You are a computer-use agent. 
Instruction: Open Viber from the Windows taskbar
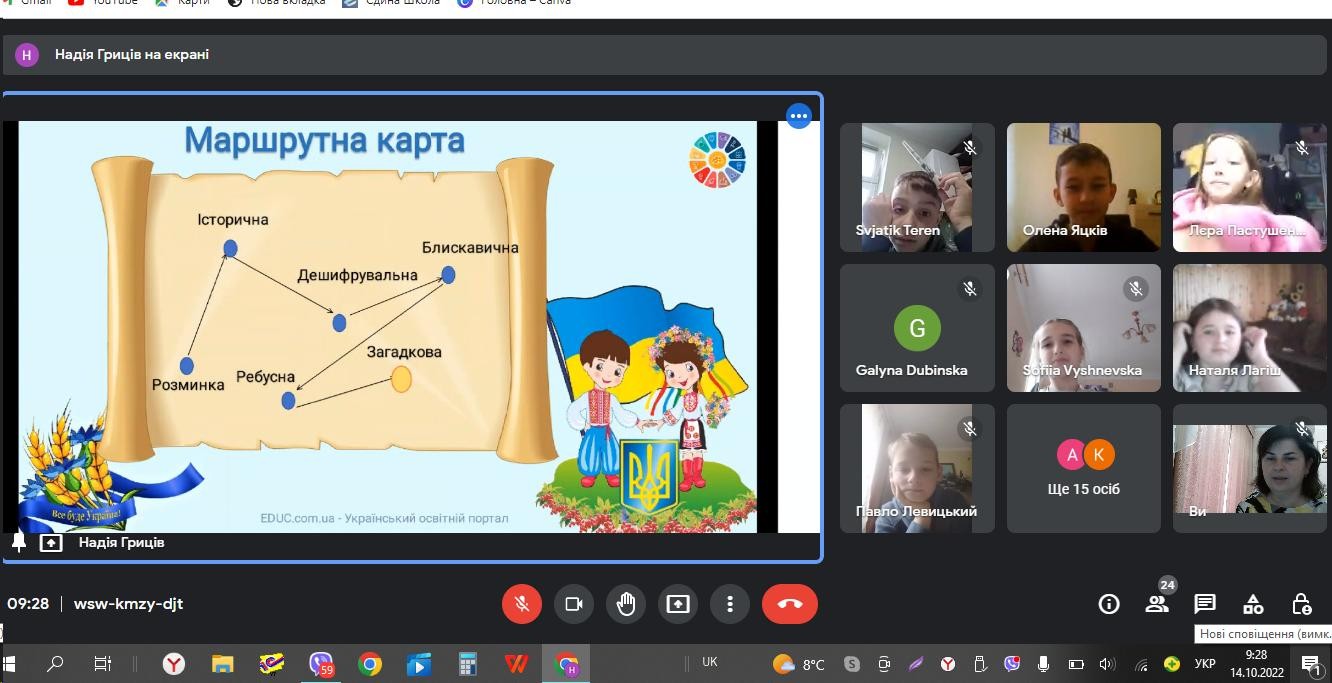(x=321, y=664)
